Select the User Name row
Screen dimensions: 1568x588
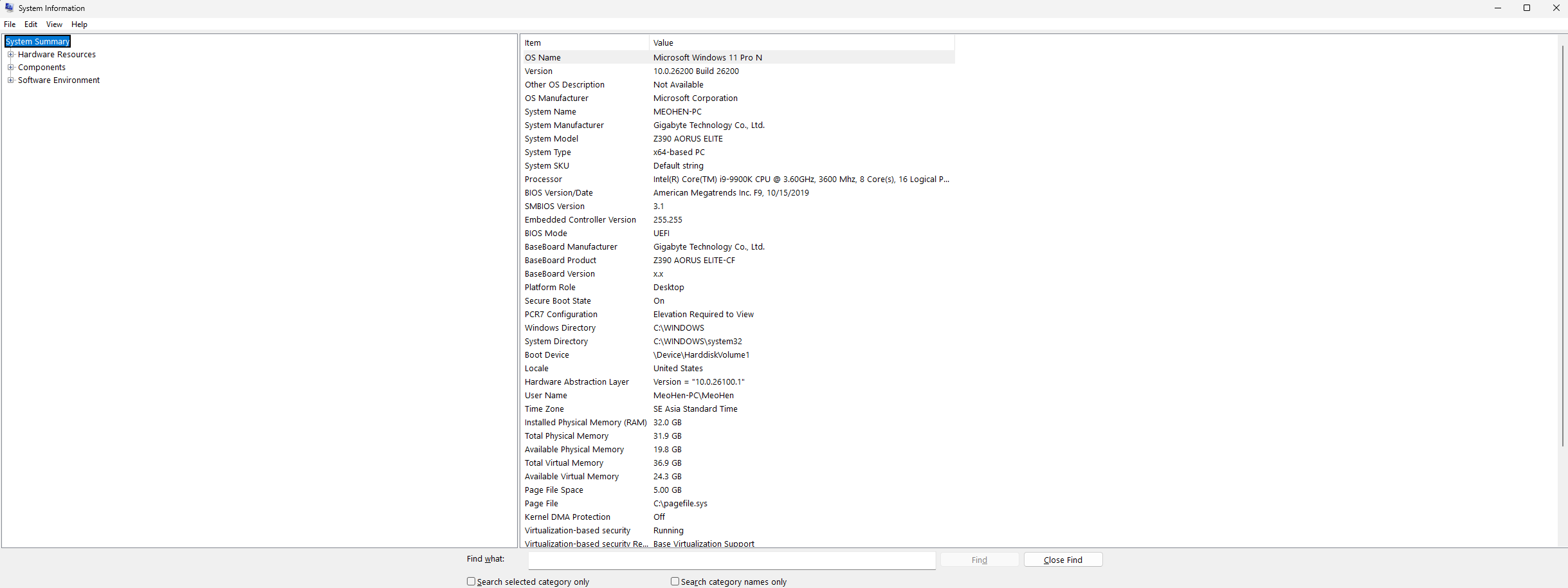(738, 396)
